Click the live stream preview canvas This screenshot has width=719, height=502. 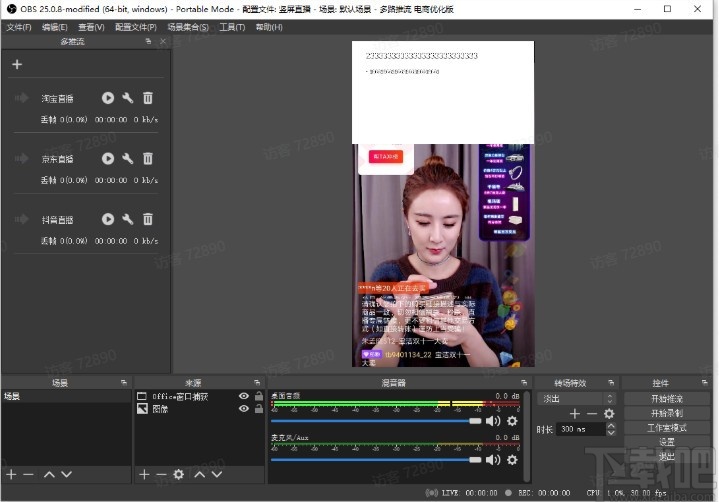pyautogui.click(x=443, y=204)
